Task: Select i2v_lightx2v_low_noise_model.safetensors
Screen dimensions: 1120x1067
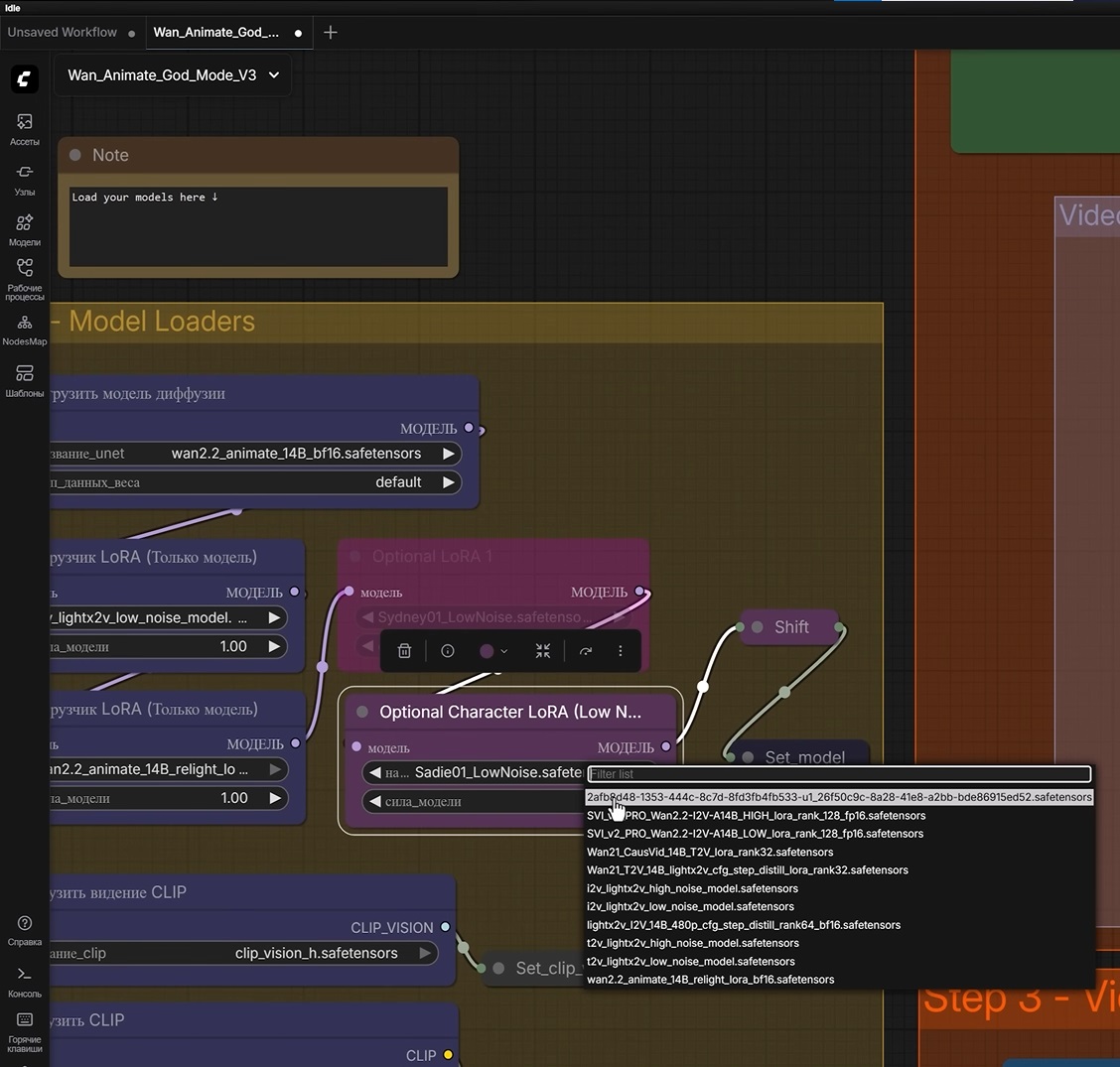Action: 839,906
